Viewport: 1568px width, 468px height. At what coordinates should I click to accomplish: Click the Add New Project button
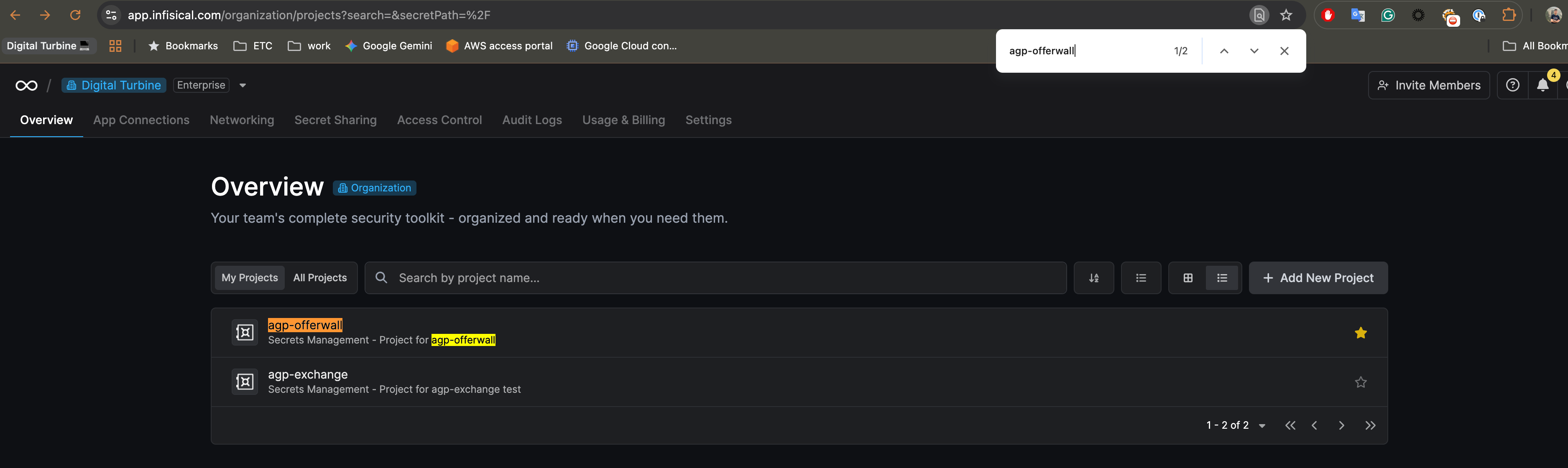(1318, 278)
